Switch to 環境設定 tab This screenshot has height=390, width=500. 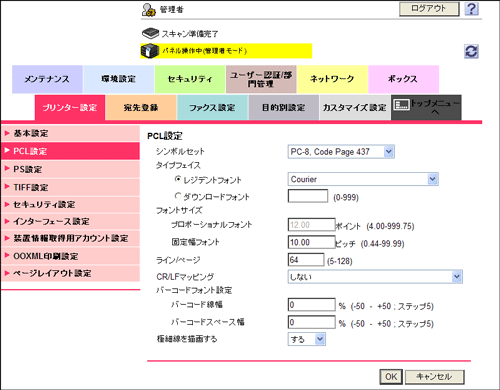[119, 79]
